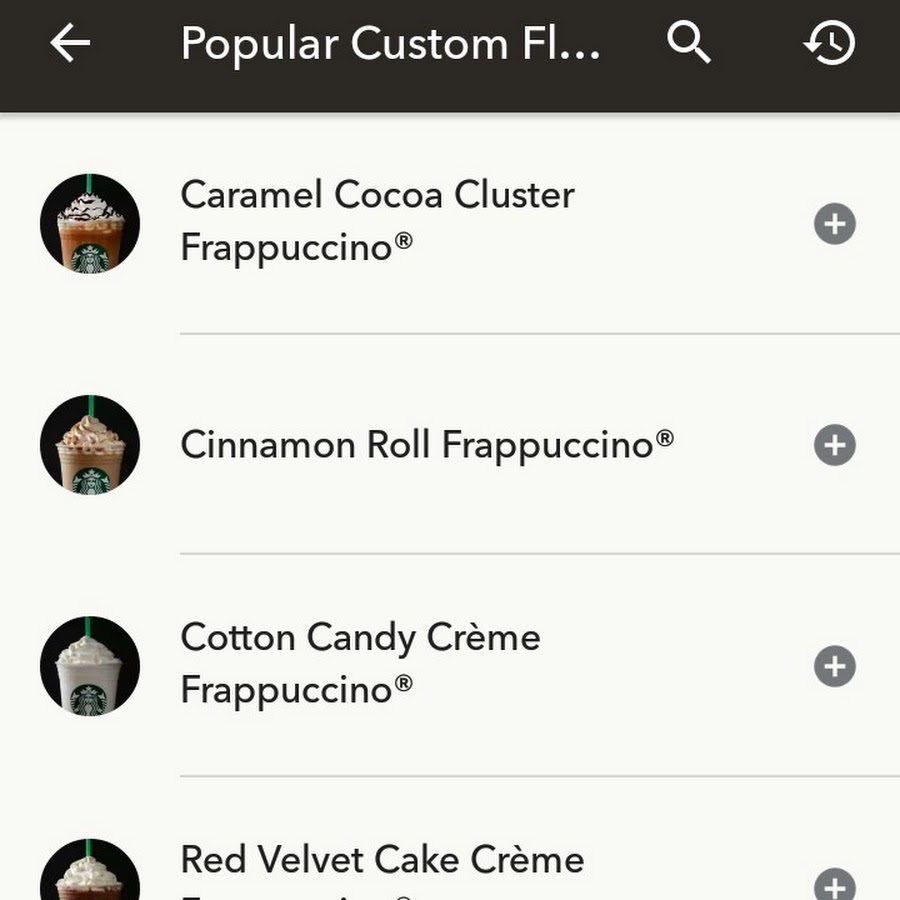This screenshot has height=900, width=900.
Task: Tap the Red Velvet Cake drink photo
Action: [x=90, y=869]
